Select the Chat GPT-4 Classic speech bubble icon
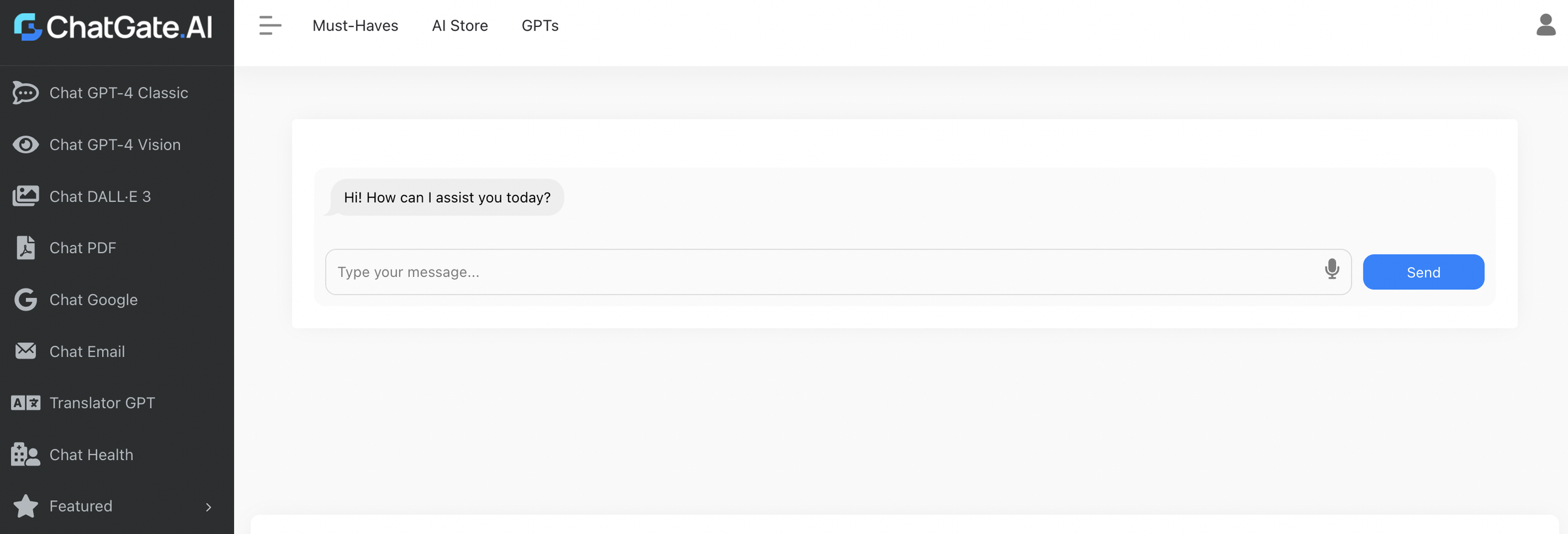Screen dimensions: 1568x534 click(x=25, y=93)
